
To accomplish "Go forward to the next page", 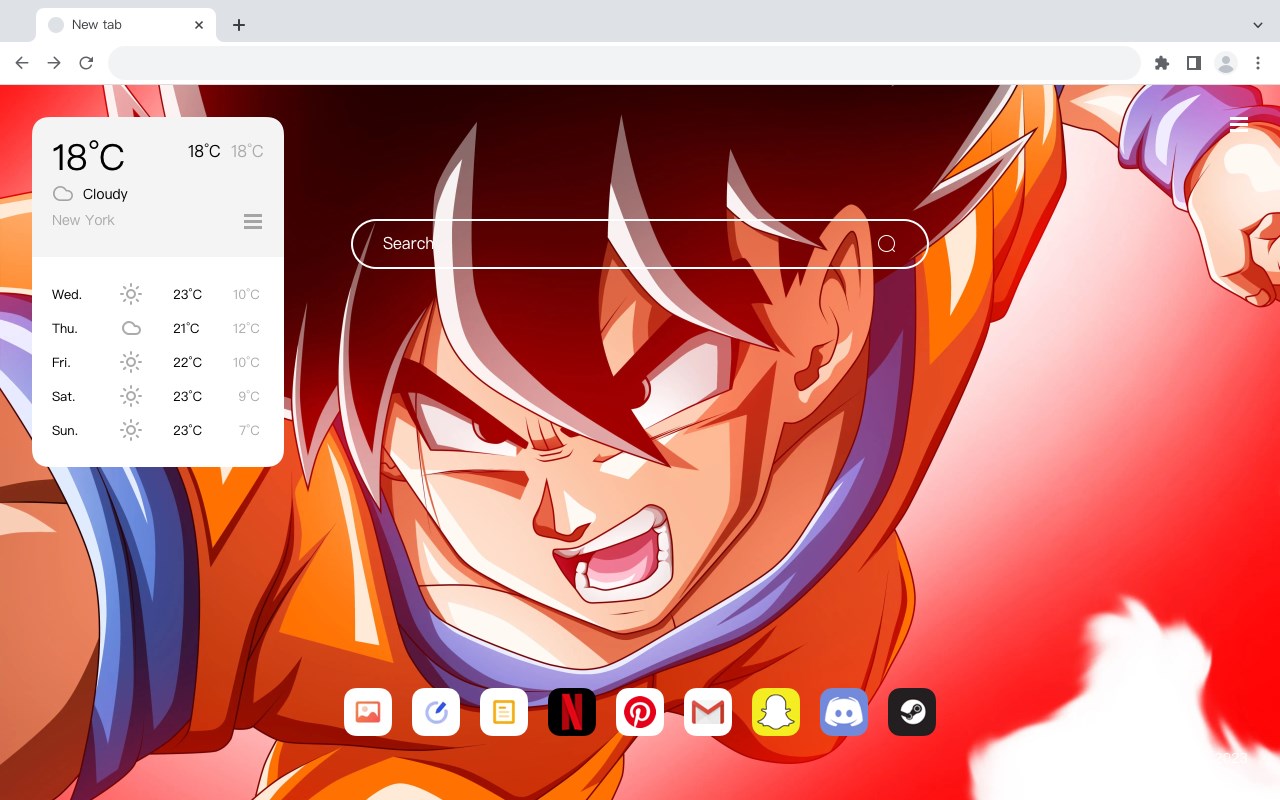I will pos(54,63).
